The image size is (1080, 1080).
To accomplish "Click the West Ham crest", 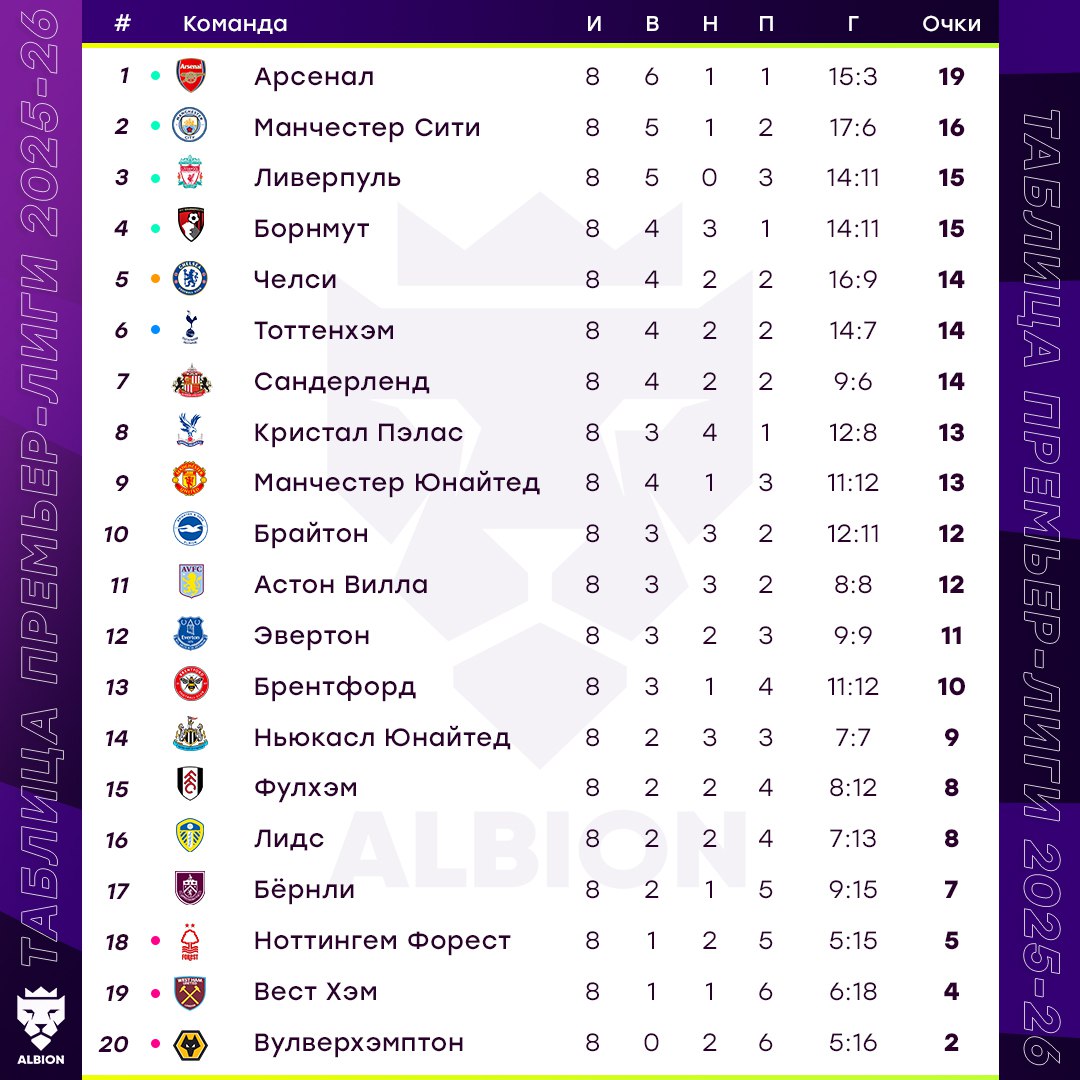I will 190,992.
